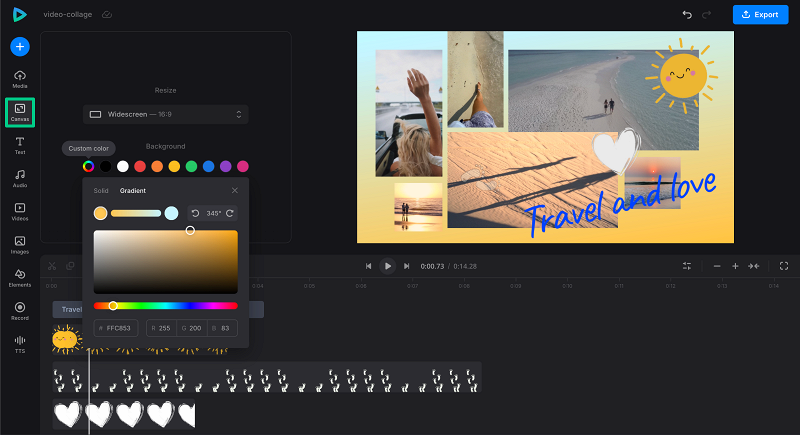Open the Text sidebar tool

[20, 145]
